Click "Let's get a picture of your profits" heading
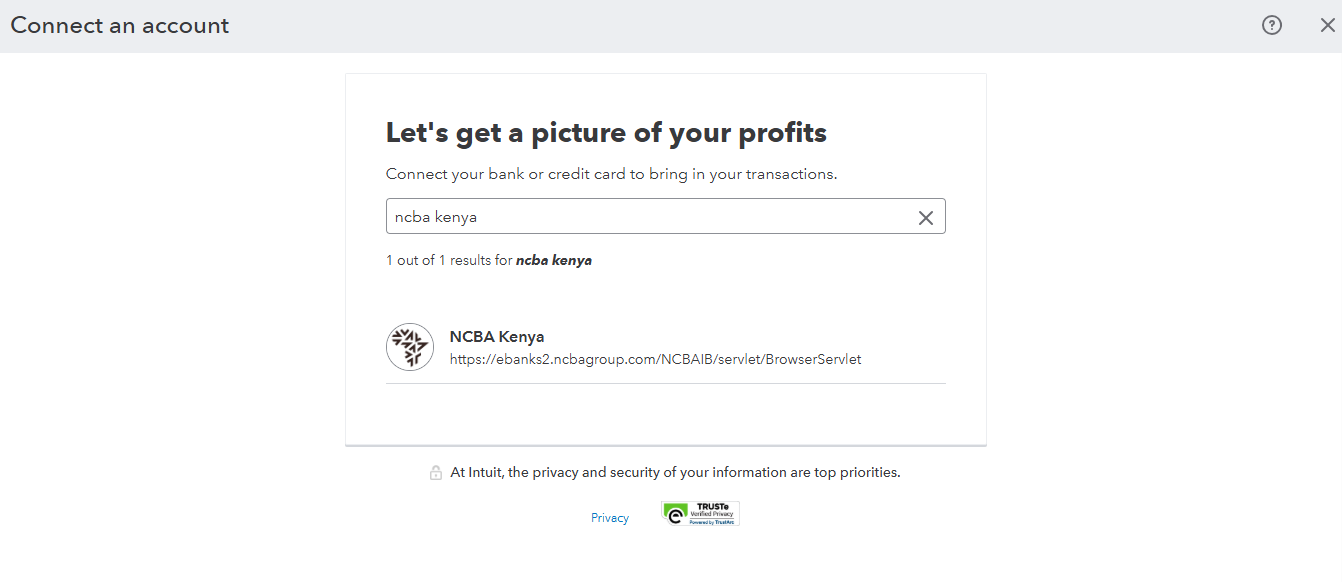 [x=606, y=133]
